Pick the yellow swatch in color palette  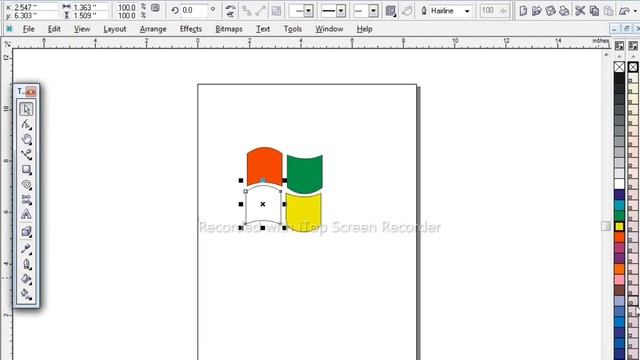coord(619,227)
